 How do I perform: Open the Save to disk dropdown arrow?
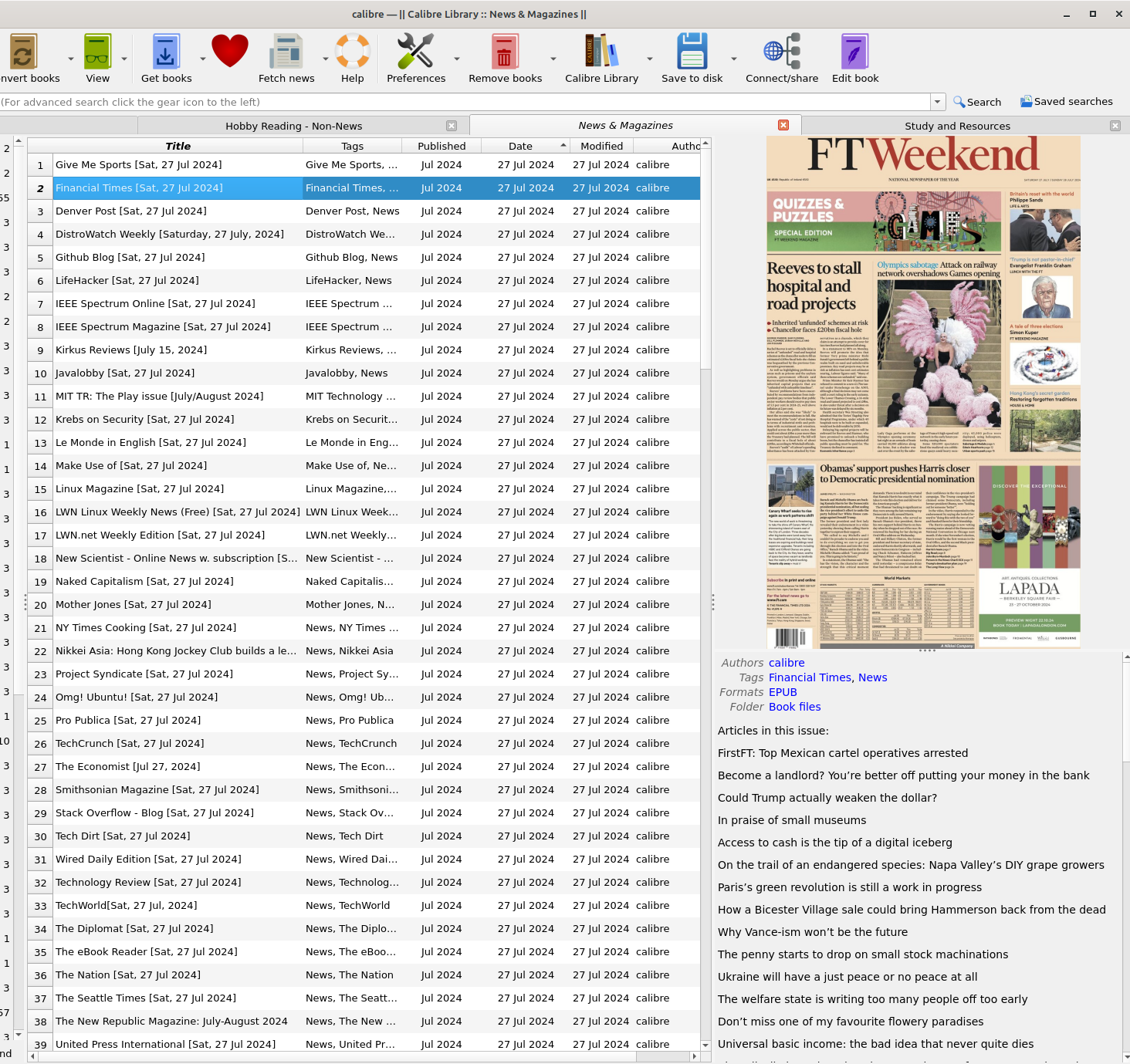pos(733,59)
